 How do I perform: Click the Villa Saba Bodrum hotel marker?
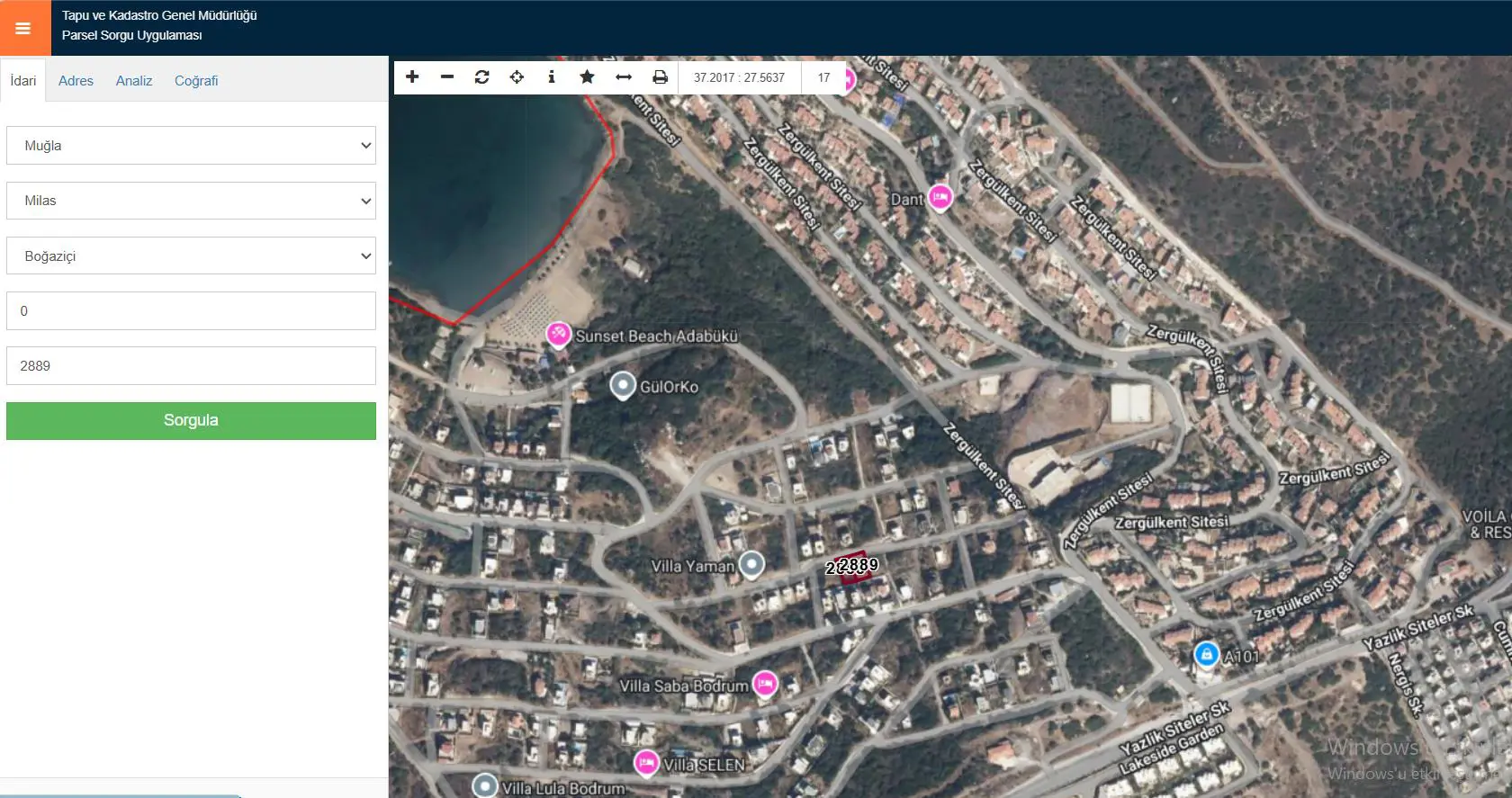[765, 684]
